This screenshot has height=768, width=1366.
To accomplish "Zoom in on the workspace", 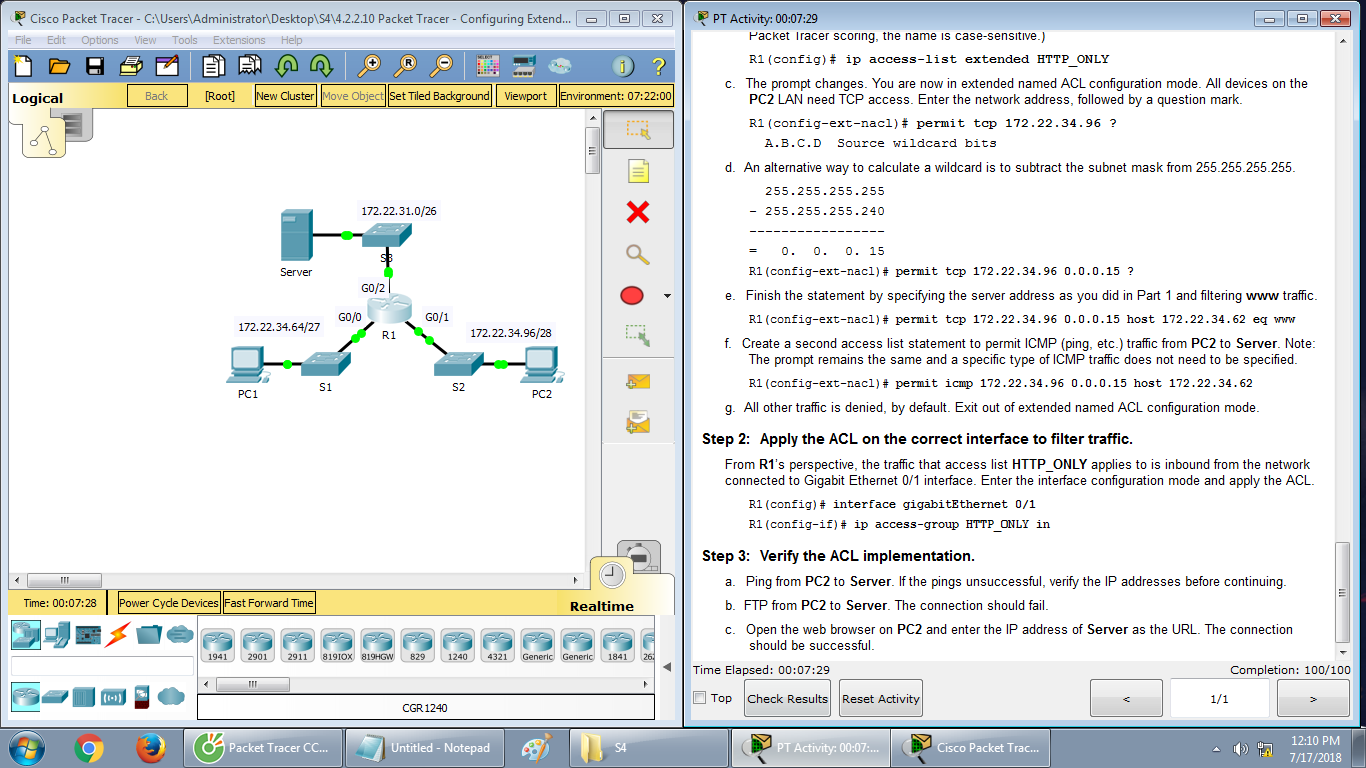I will pos(369,66).
